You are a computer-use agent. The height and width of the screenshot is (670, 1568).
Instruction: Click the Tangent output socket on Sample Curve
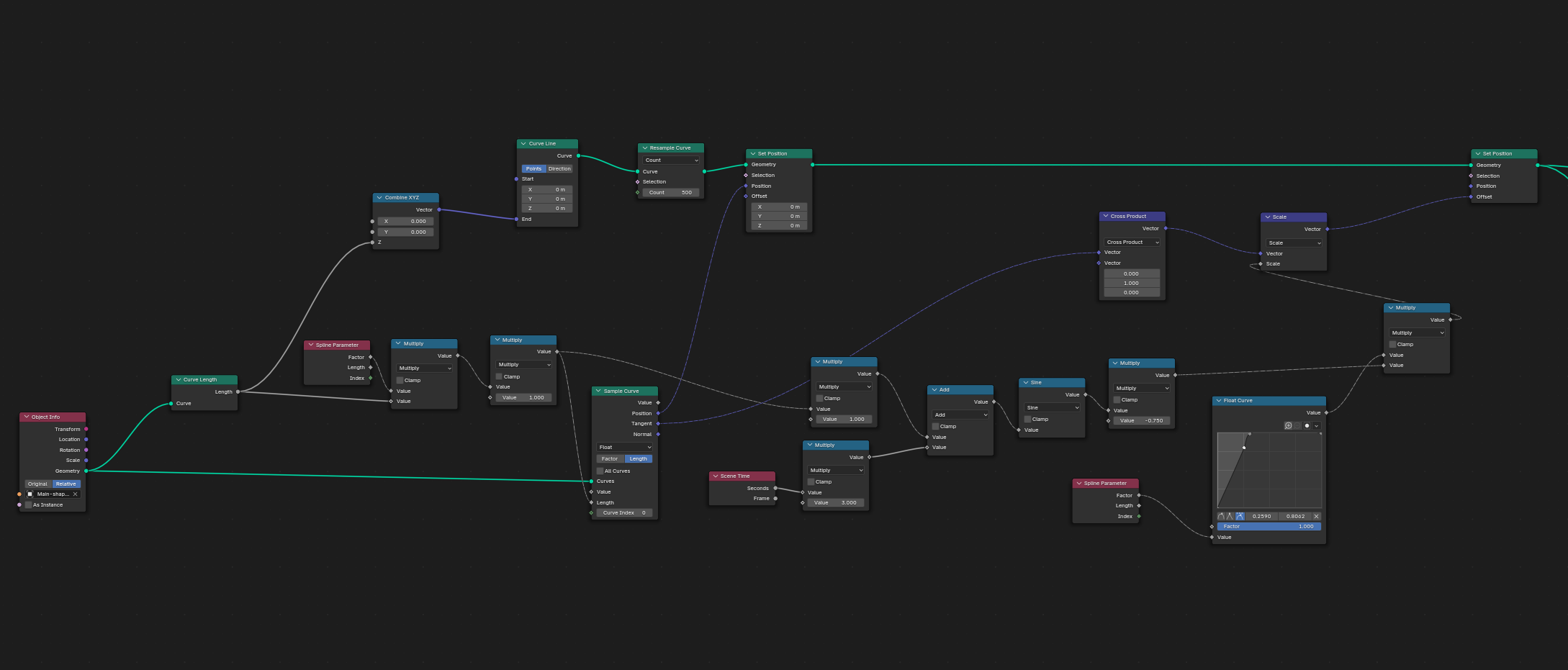pos(658,423)
